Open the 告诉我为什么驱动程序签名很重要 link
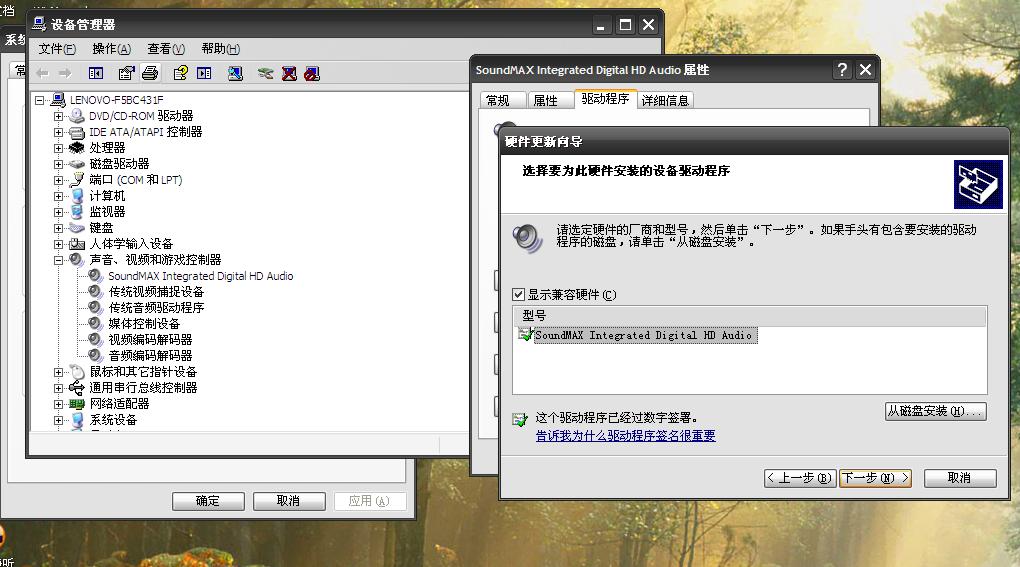 [x=625, y=436]
